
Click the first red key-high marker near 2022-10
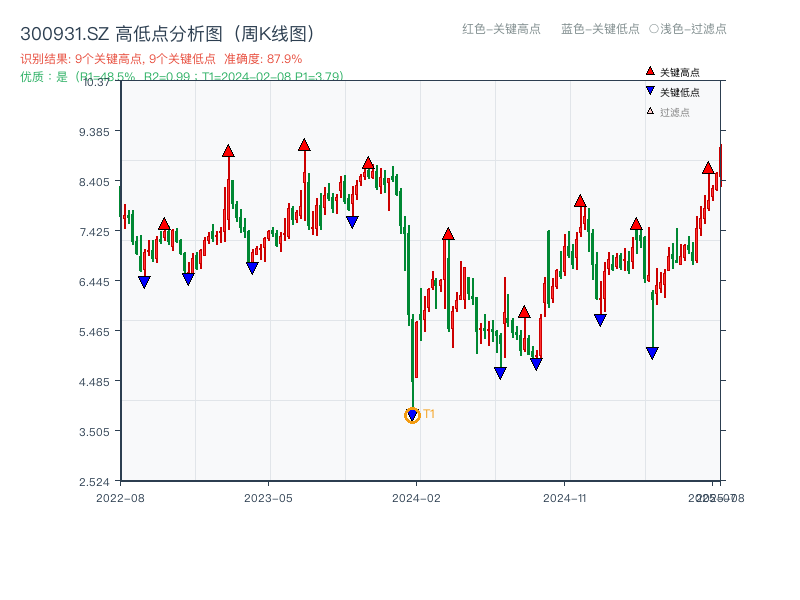(x=164, y=224)
